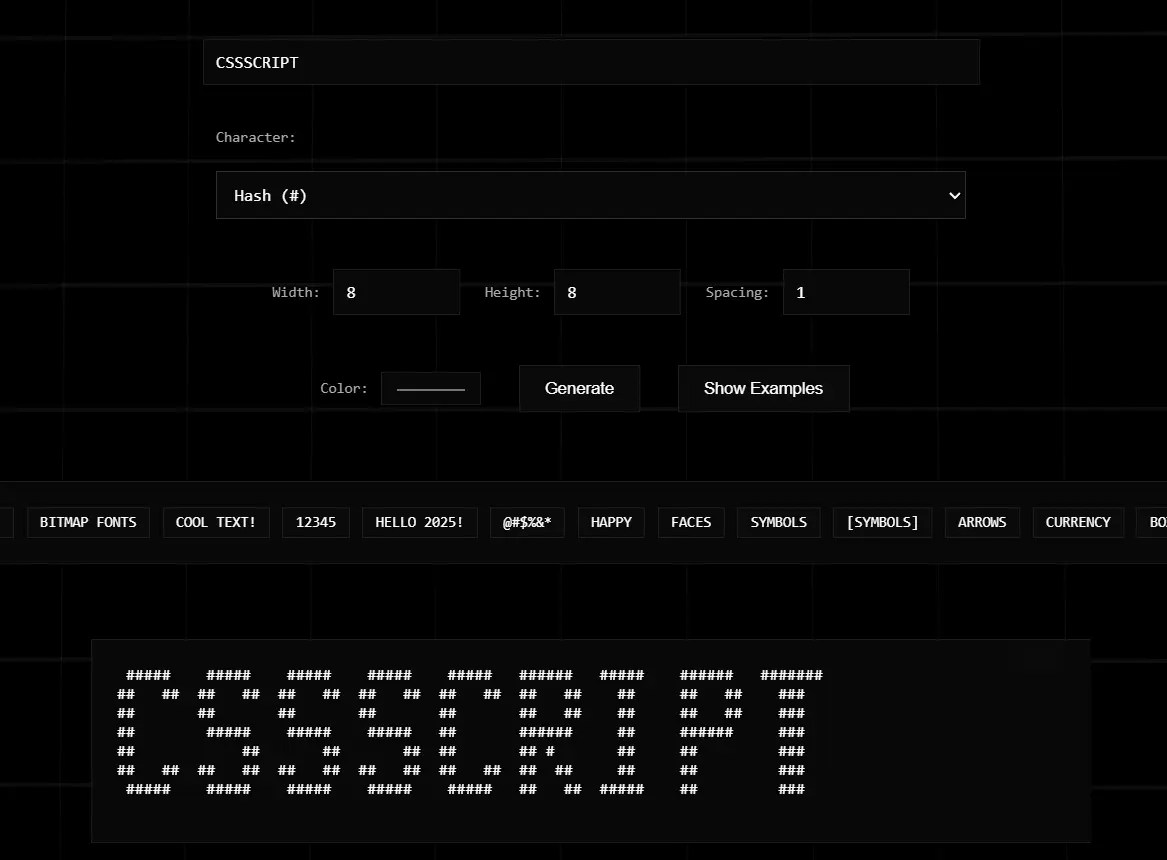
Task: Click the 12345 example preset
Action: (x=316, y=521)
